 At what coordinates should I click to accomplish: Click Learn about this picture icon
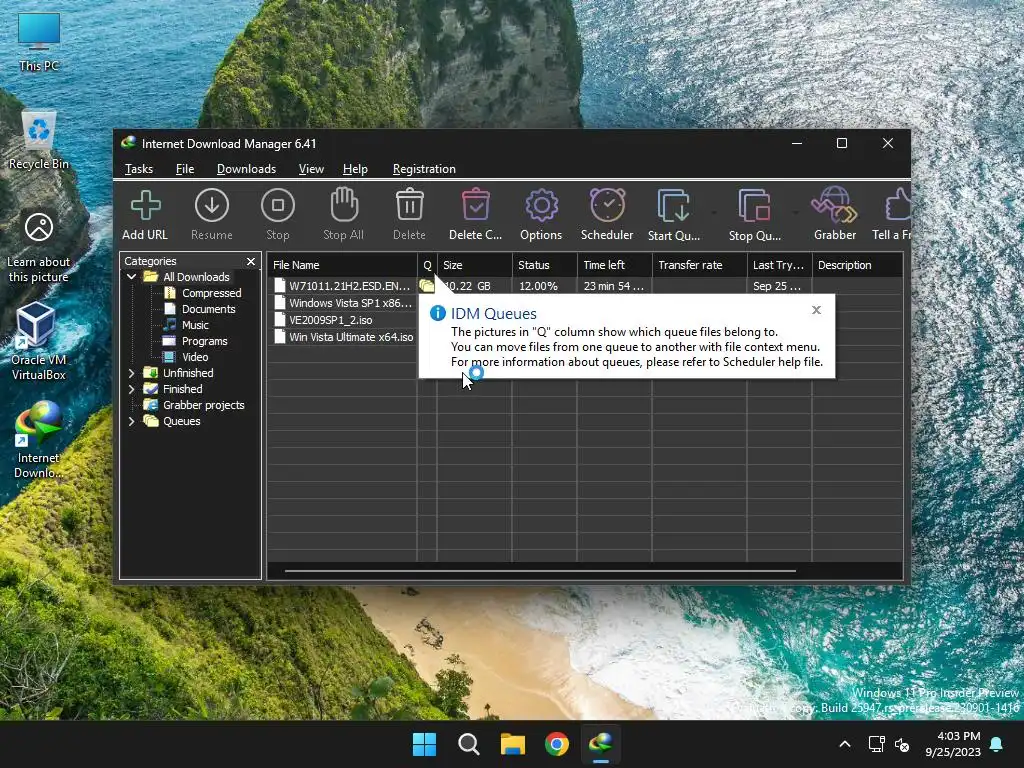[39, 248]
